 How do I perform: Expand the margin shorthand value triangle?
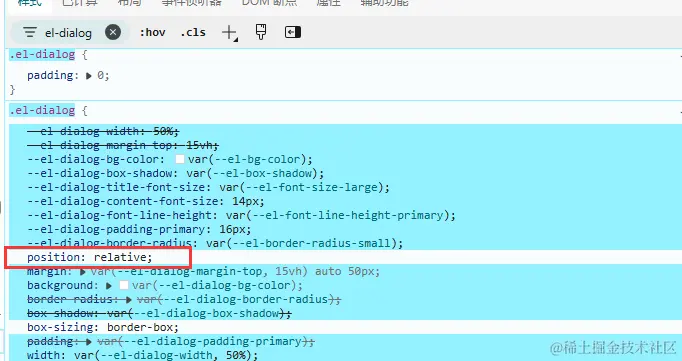(83, 272)
